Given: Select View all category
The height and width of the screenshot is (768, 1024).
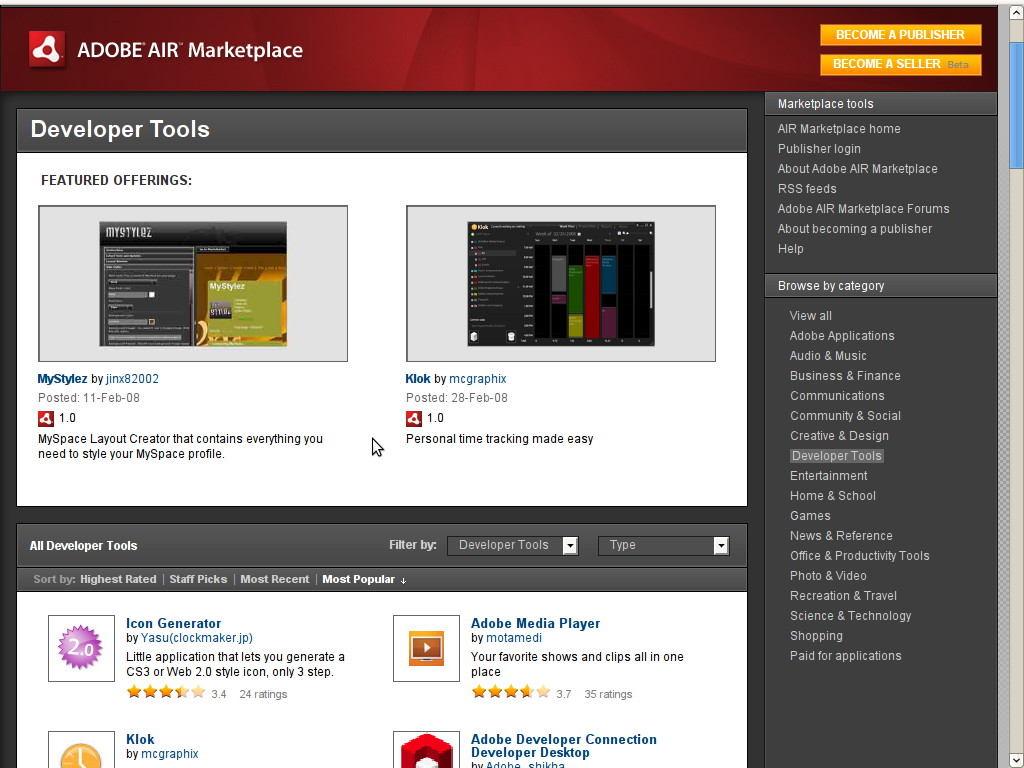Looking at the screenshot, I should (x=810, y=316).
